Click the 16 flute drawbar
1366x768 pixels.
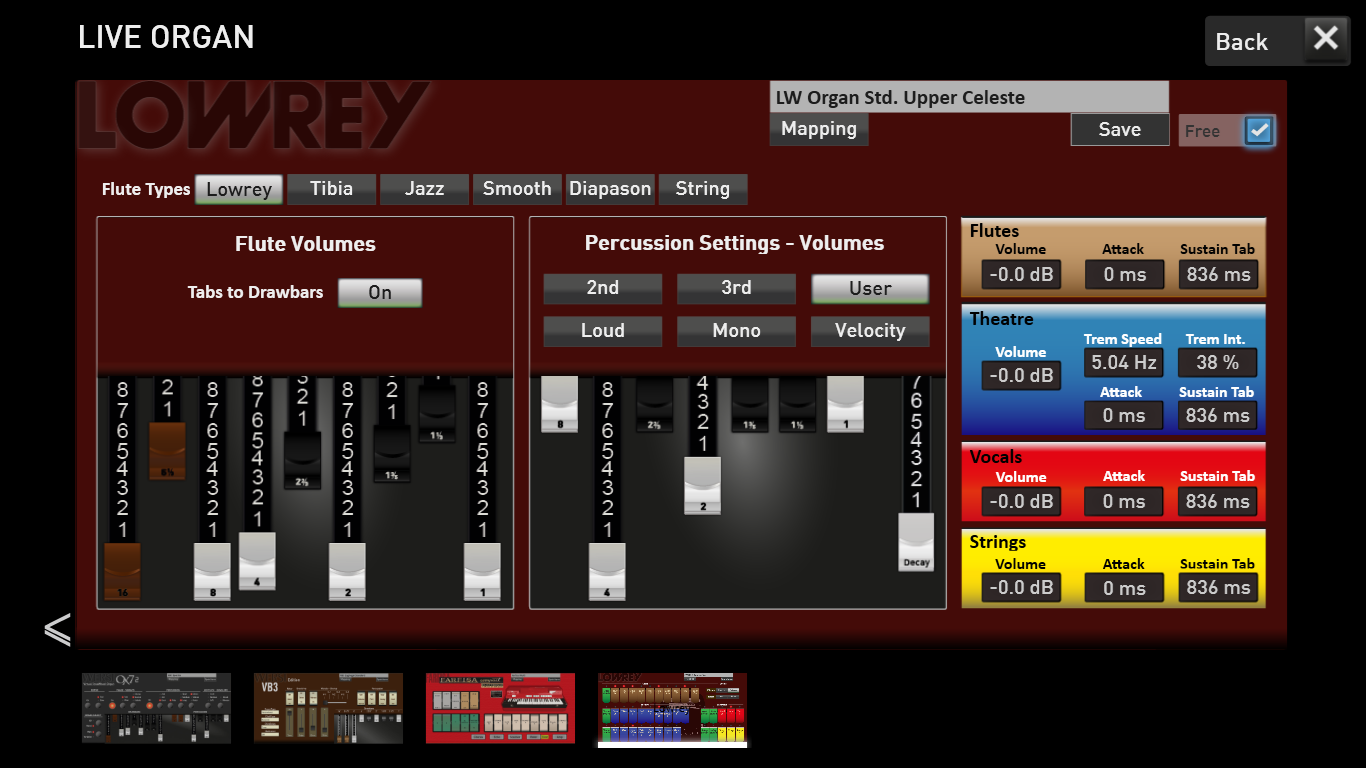click(122, 573)
